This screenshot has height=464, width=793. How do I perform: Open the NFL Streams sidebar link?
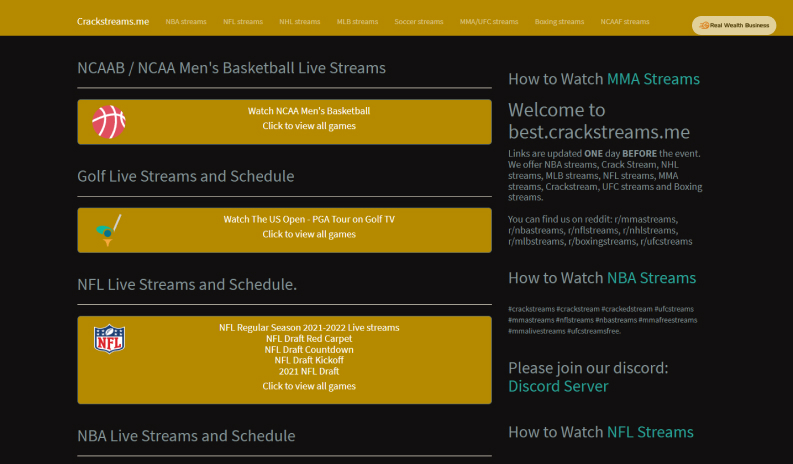pos(650,432)
